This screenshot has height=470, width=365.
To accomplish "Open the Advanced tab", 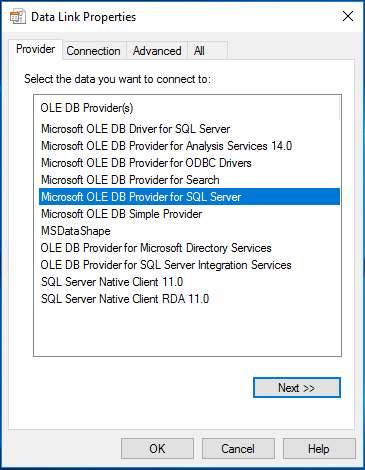I will pyautogui.click(x=157, y=51).
